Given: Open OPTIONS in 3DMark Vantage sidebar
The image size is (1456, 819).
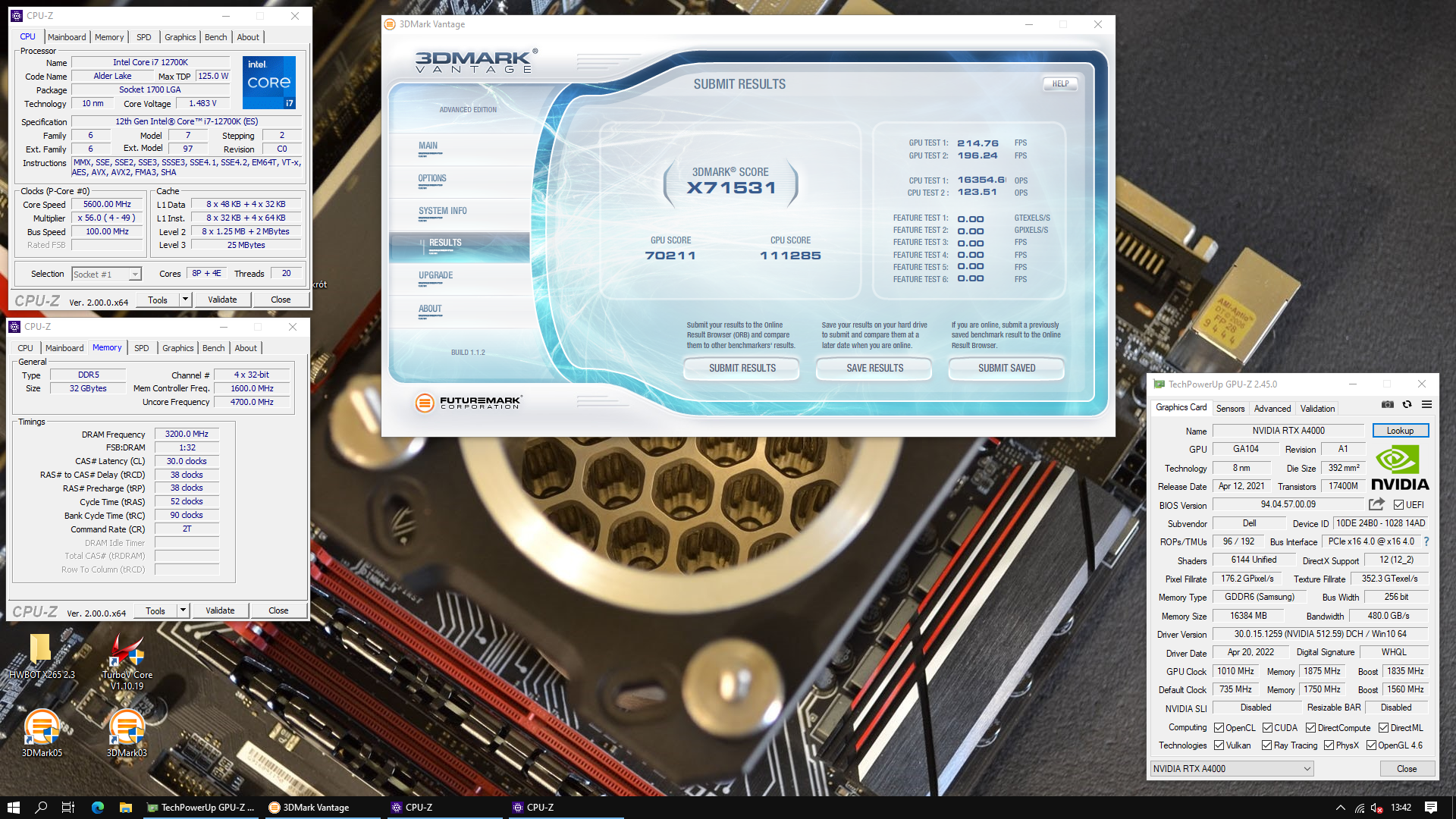Looking at the screenshot, I should tap(460, 182).
